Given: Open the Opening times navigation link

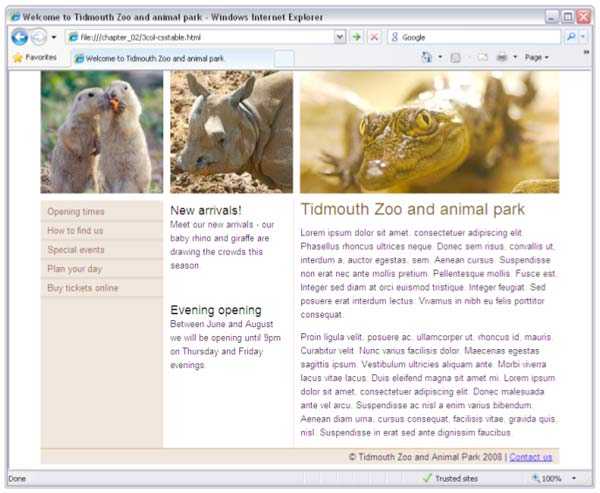Looking at the screenshot, I should point(76,212).
